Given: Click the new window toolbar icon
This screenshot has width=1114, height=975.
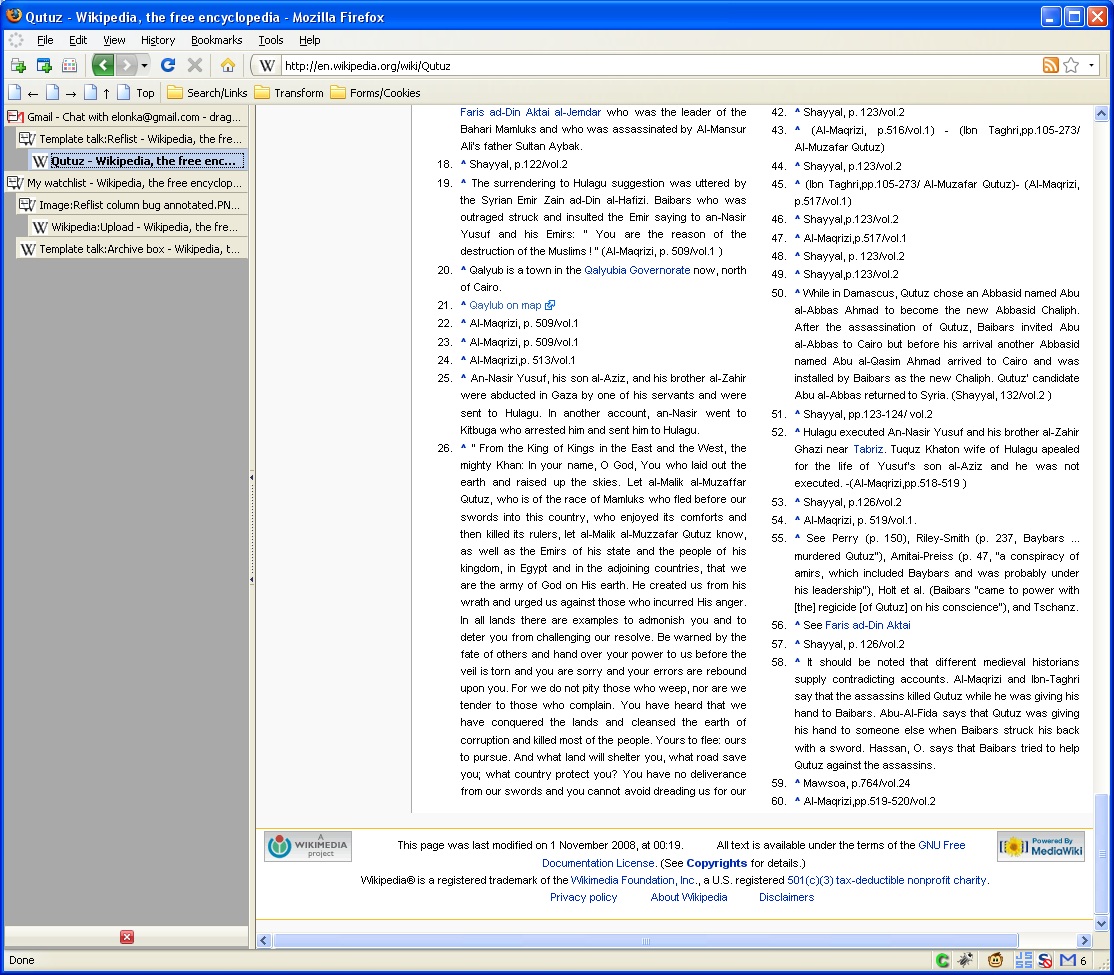Looking at the screenshot, I should point(44,65).
